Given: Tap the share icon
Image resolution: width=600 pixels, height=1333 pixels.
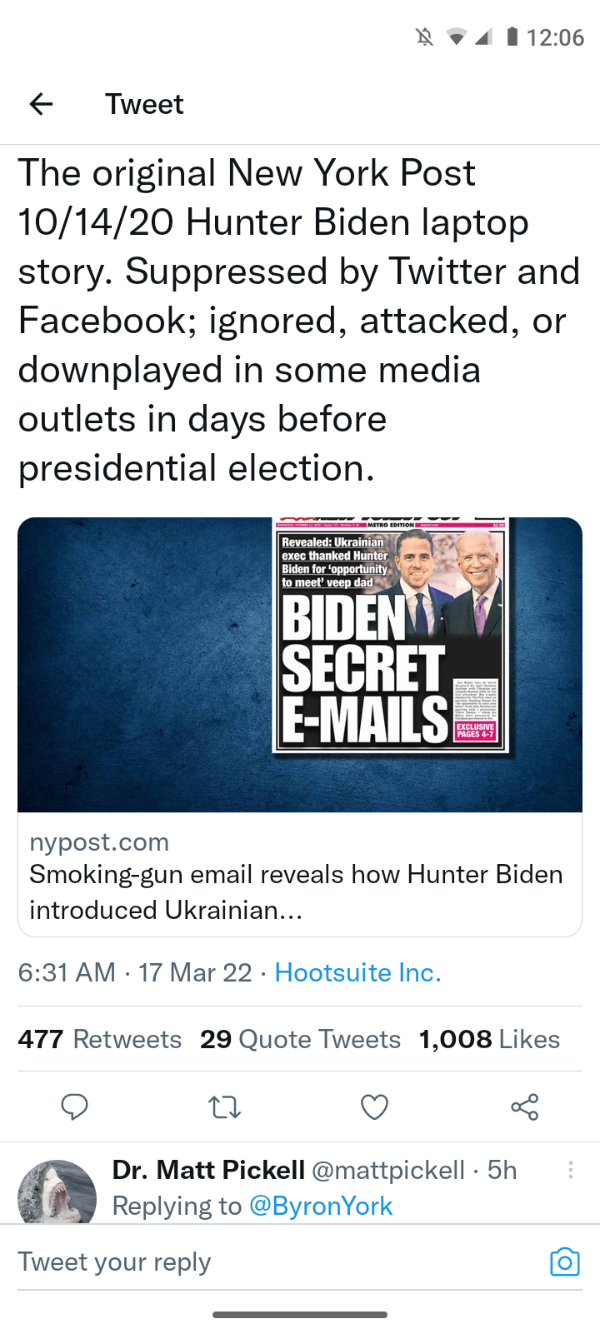Looking at the screenshot, I should (524, 1107).
